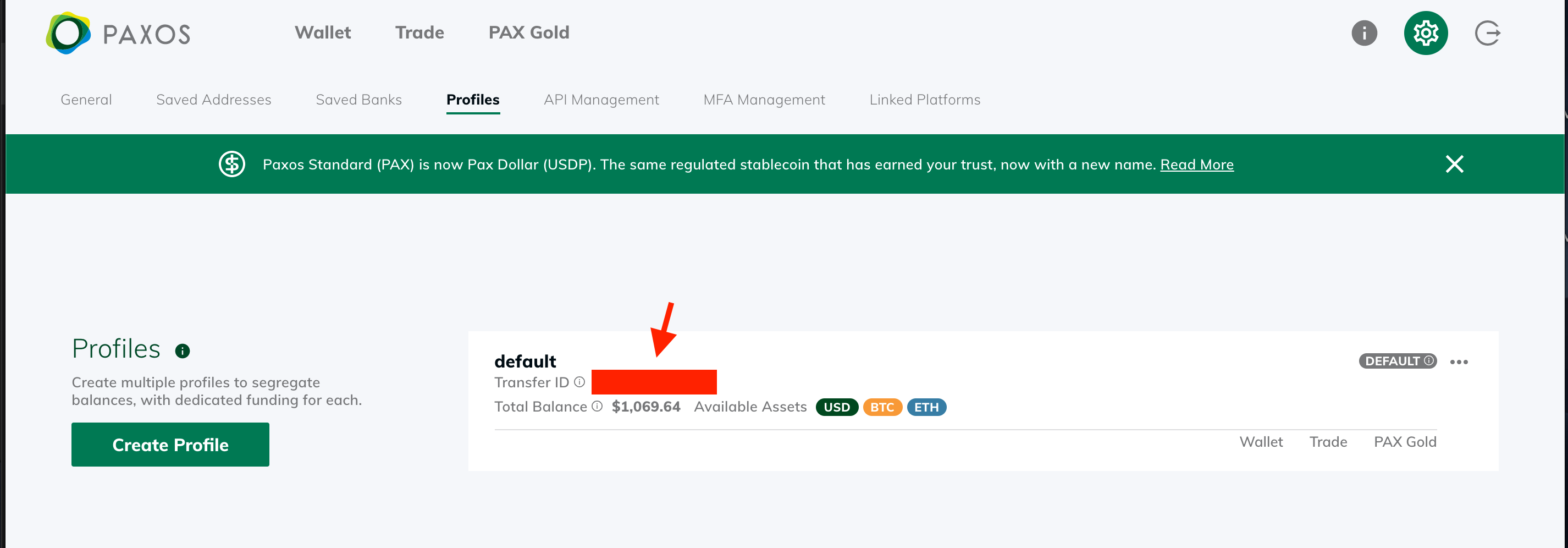Click info icon beside Profiles heading
Screen dimensions: 1568x548
(182, 350)
